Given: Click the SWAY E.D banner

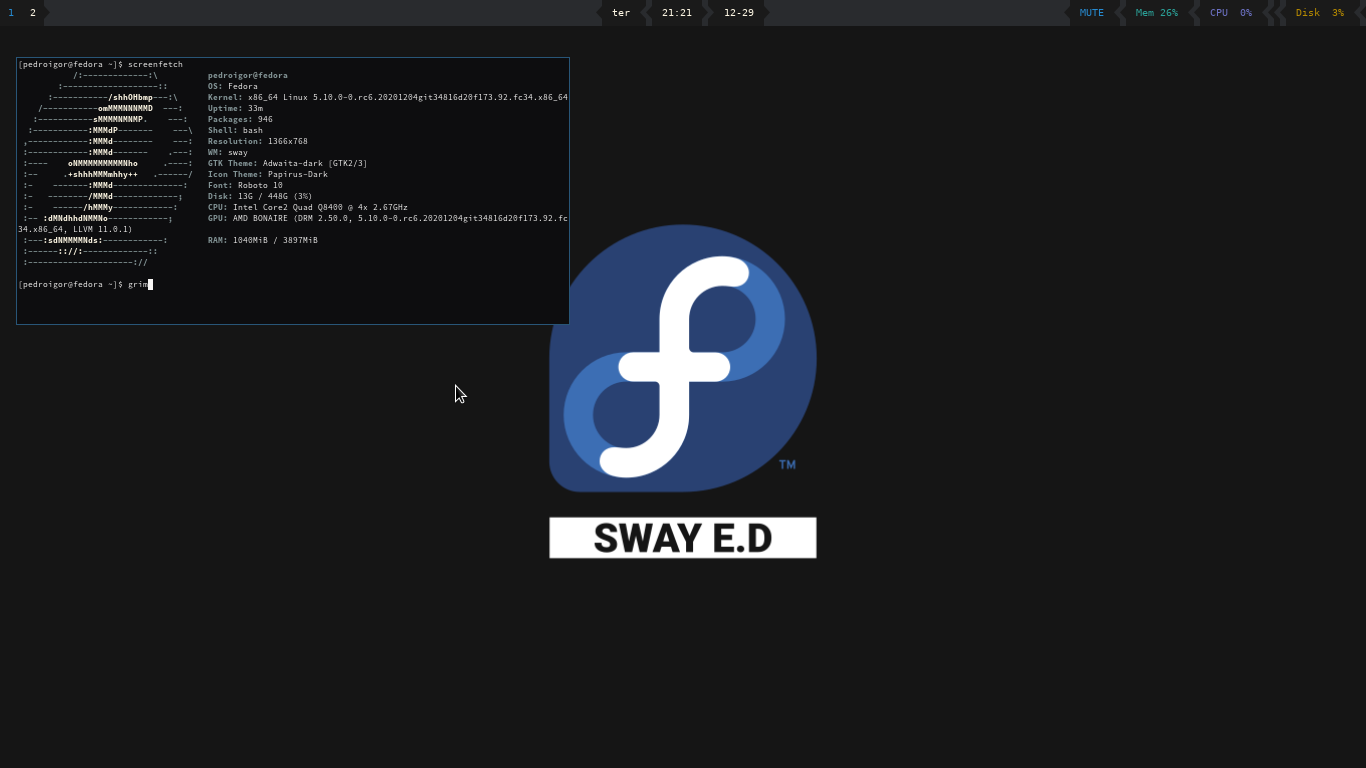Looking at the screenshot, I should 683,538.
